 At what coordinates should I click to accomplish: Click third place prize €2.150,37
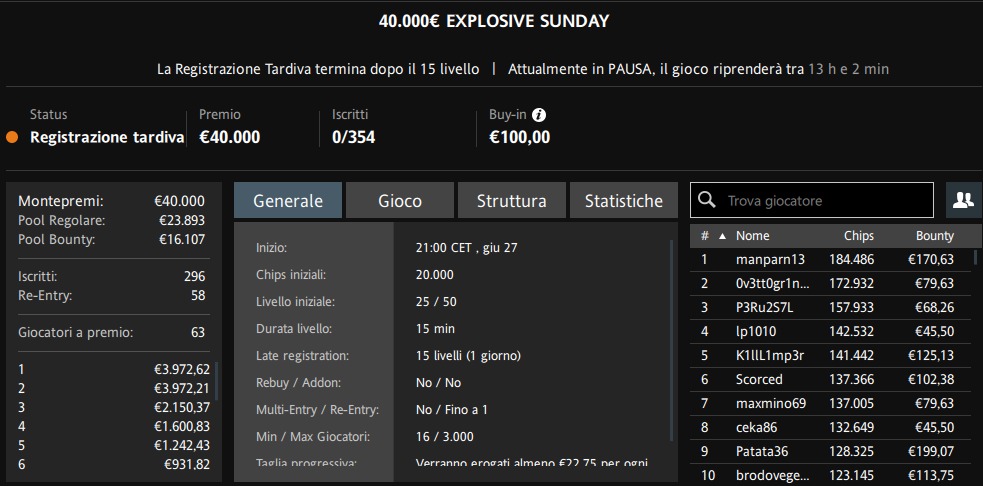pos(182,408)
